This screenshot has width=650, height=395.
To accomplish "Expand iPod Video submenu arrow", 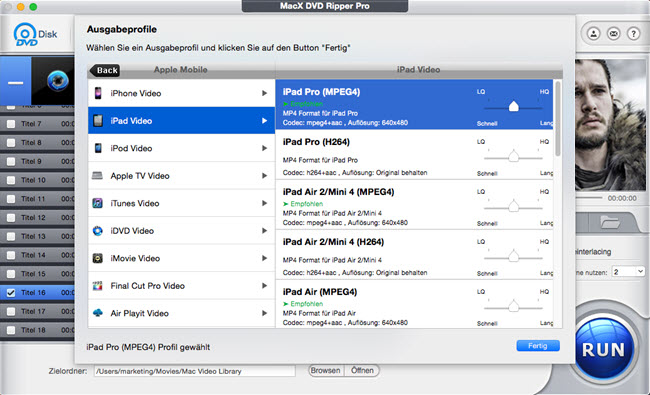I will tap(264, 148).
